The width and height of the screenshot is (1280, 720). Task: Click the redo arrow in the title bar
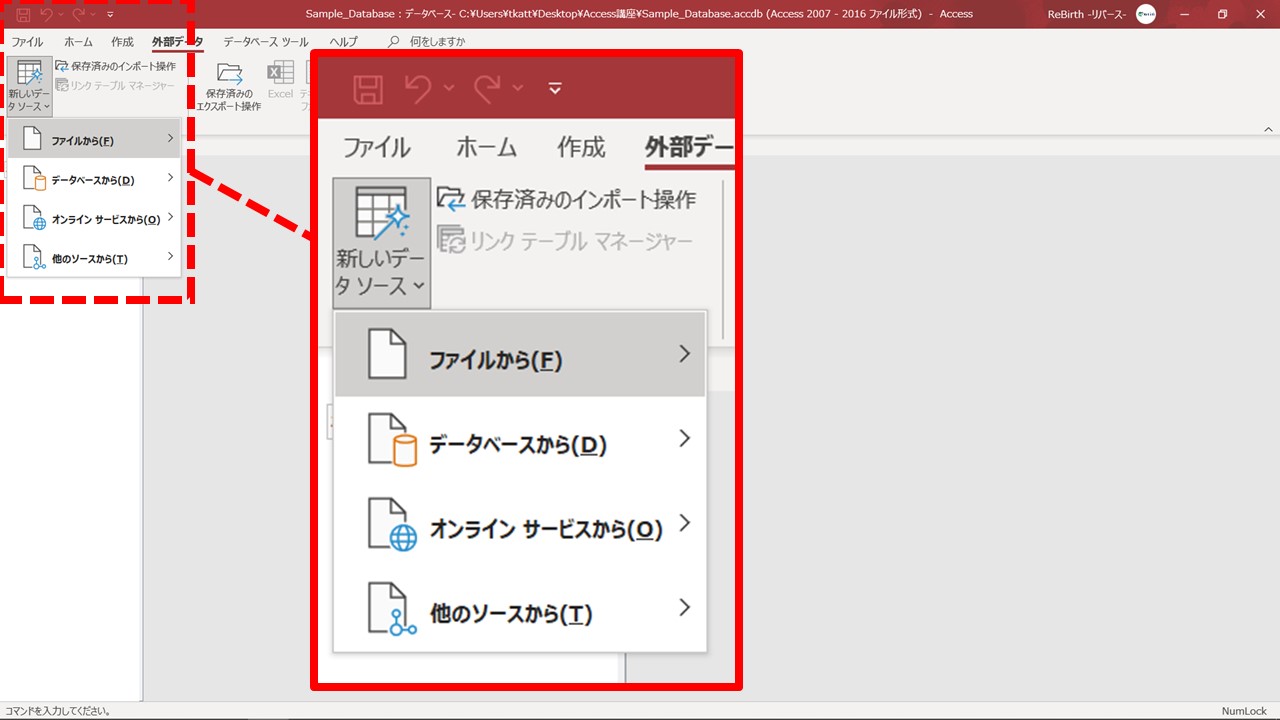click(78, 14)
